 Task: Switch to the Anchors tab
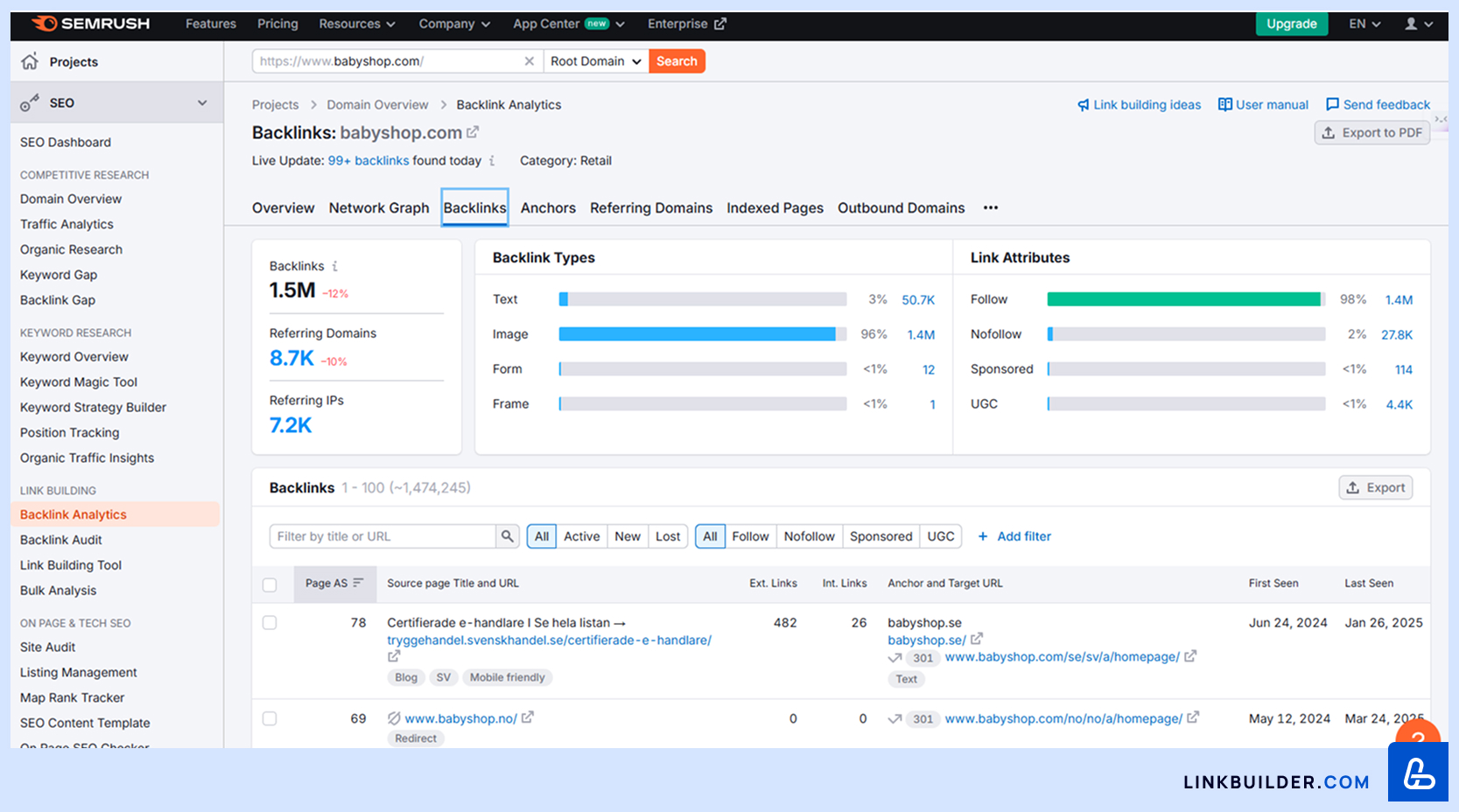548,208
